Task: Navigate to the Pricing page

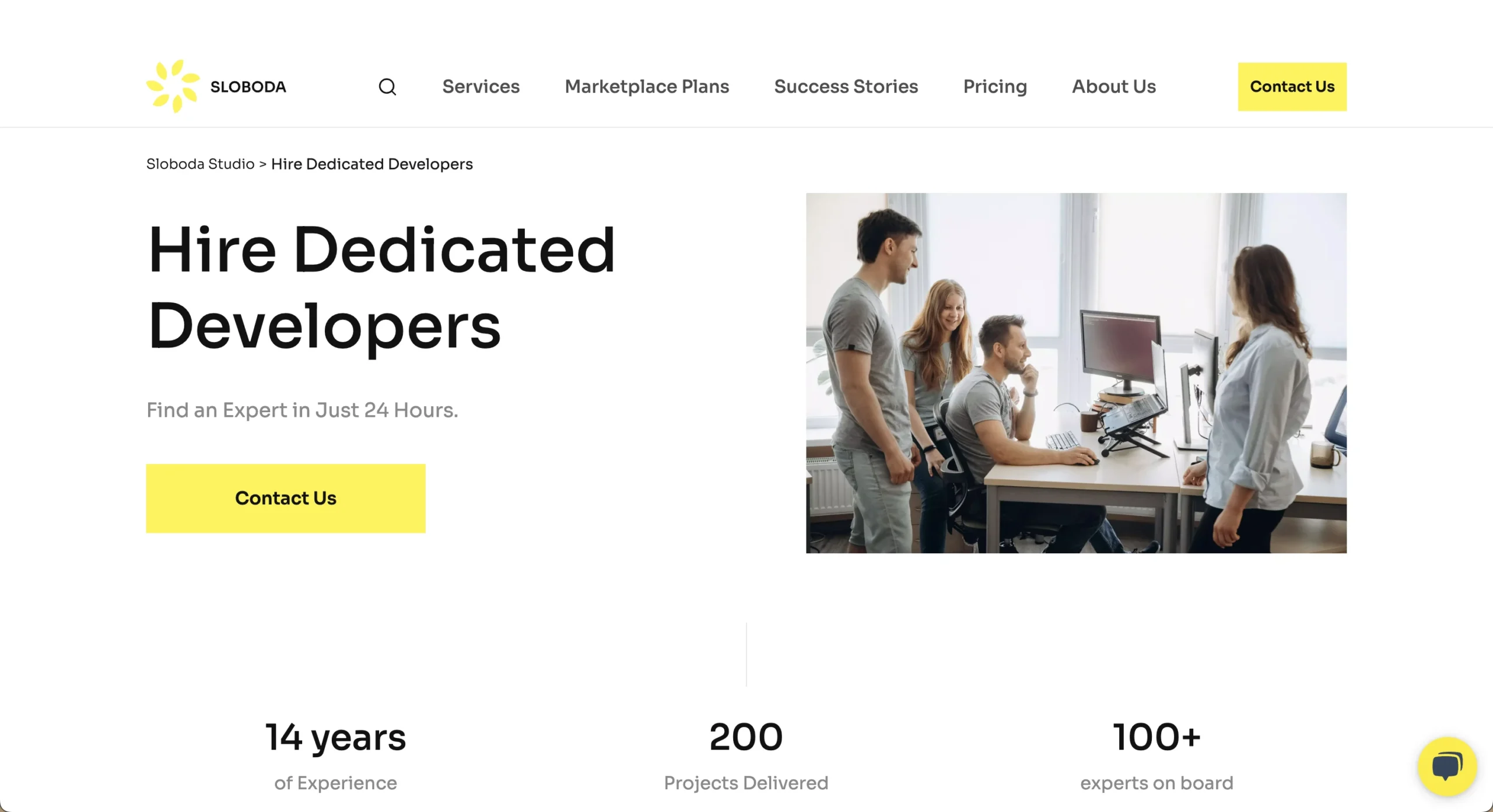Action: pyautogui.click(x=995, y=87)
